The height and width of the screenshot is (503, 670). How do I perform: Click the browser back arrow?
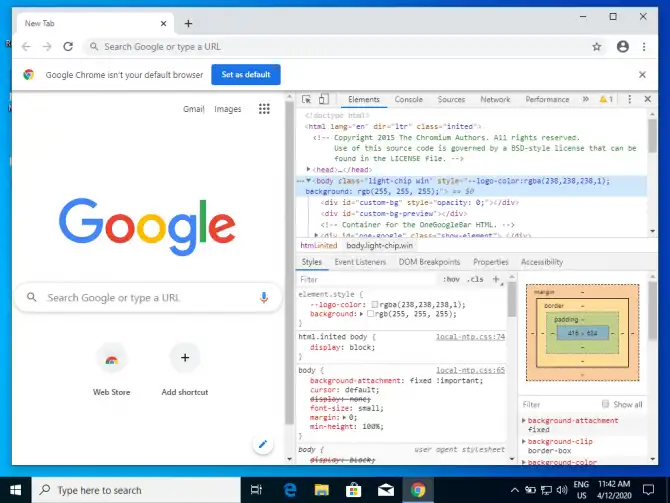[26, 47]
